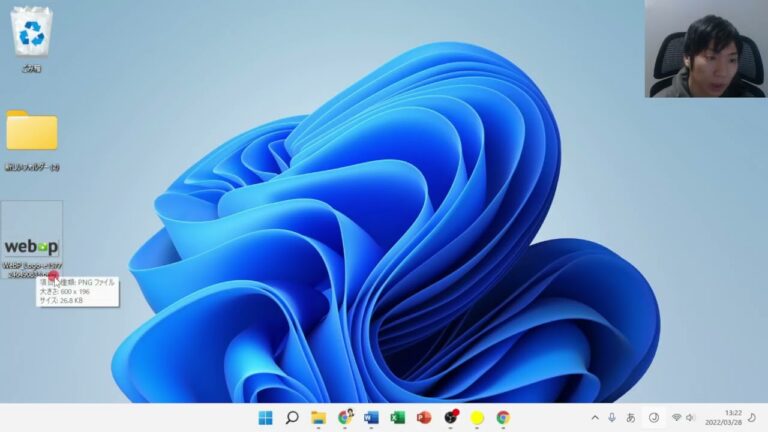Click the file tooltip showing PNG ファイル
Viewport: 768px width, 432px height.
(x=77, y=292)
